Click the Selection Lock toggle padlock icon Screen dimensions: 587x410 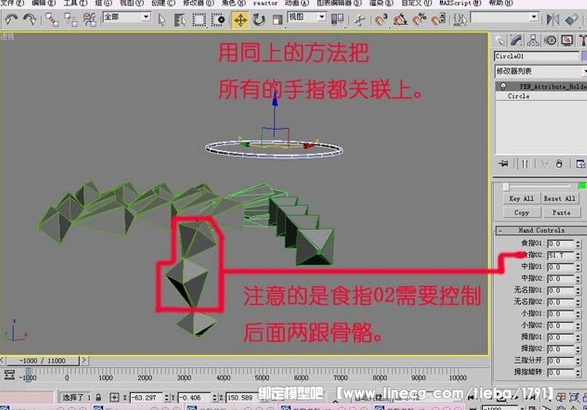click(x=98, y=397)
